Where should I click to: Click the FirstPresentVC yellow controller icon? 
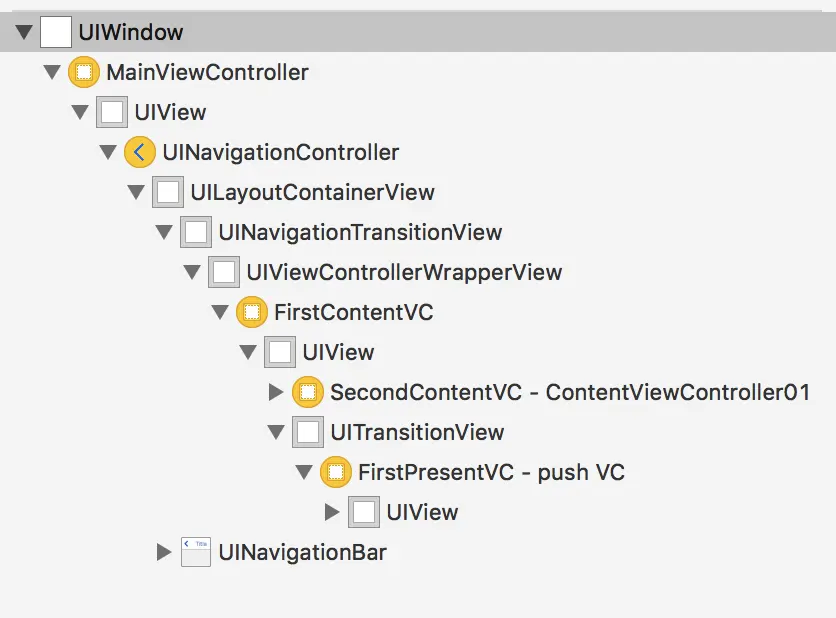point(336,472)
